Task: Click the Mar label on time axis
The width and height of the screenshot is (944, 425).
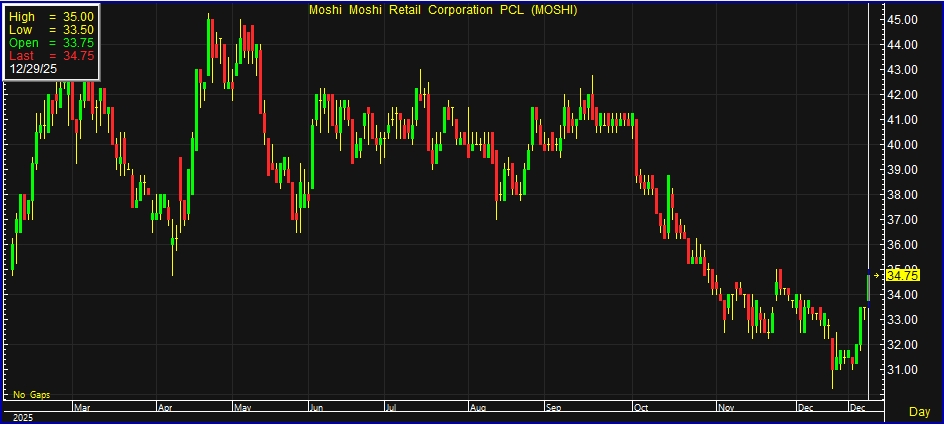Action: click(84, 408)
